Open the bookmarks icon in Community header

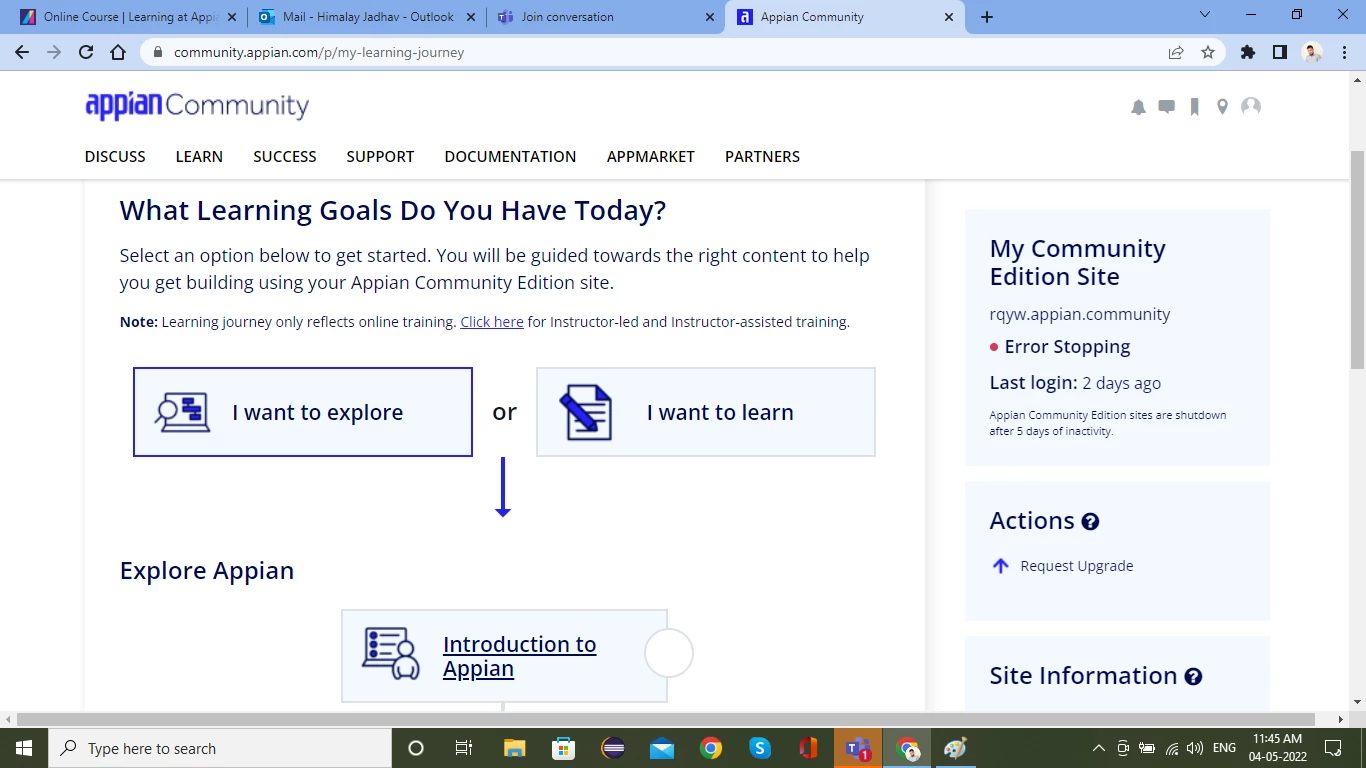point(1194,107)
